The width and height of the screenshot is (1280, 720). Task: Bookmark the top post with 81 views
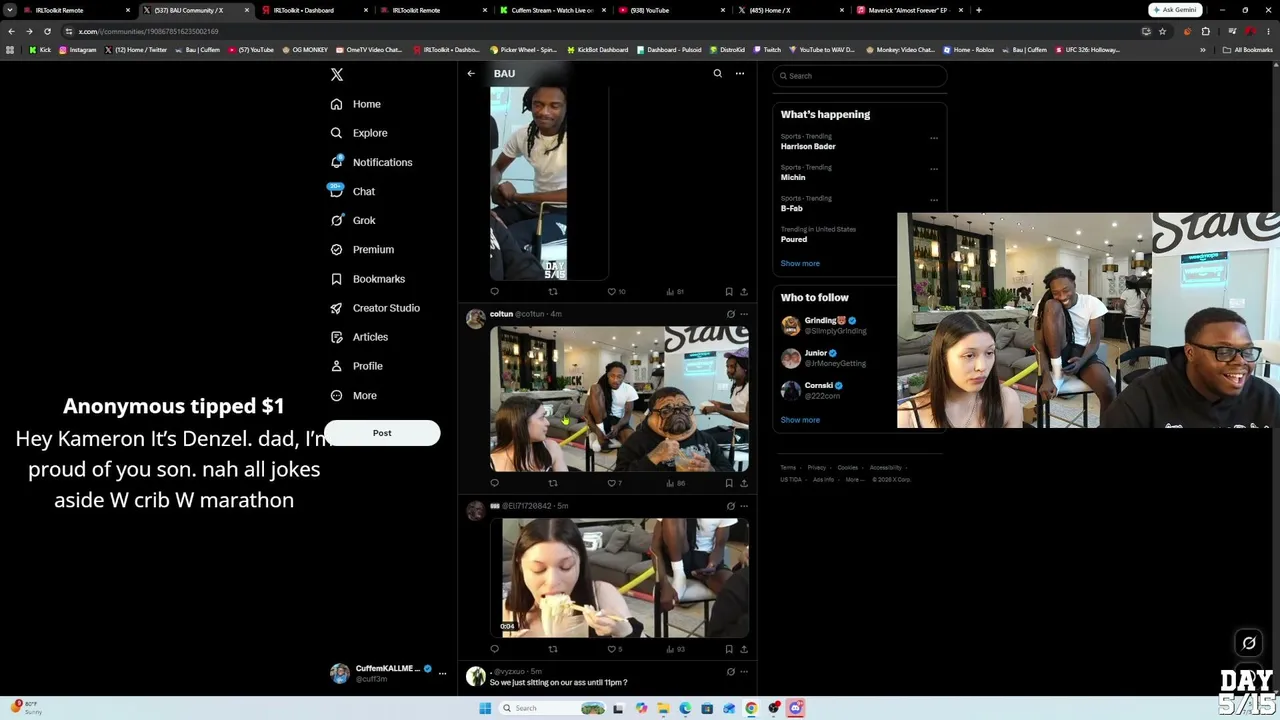[729, 292]
